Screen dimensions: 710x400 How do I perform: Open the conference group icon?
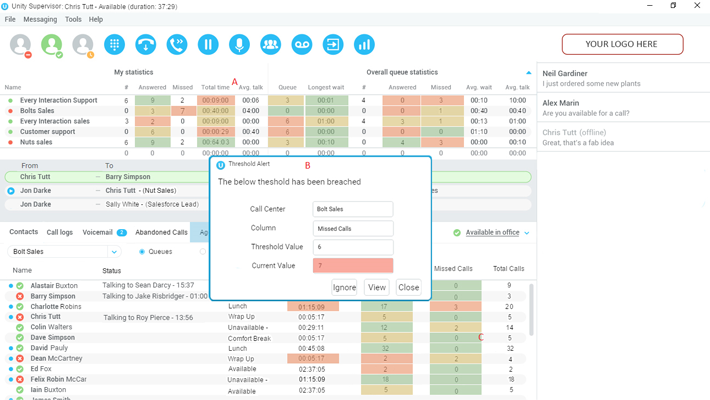pos(270,45)
